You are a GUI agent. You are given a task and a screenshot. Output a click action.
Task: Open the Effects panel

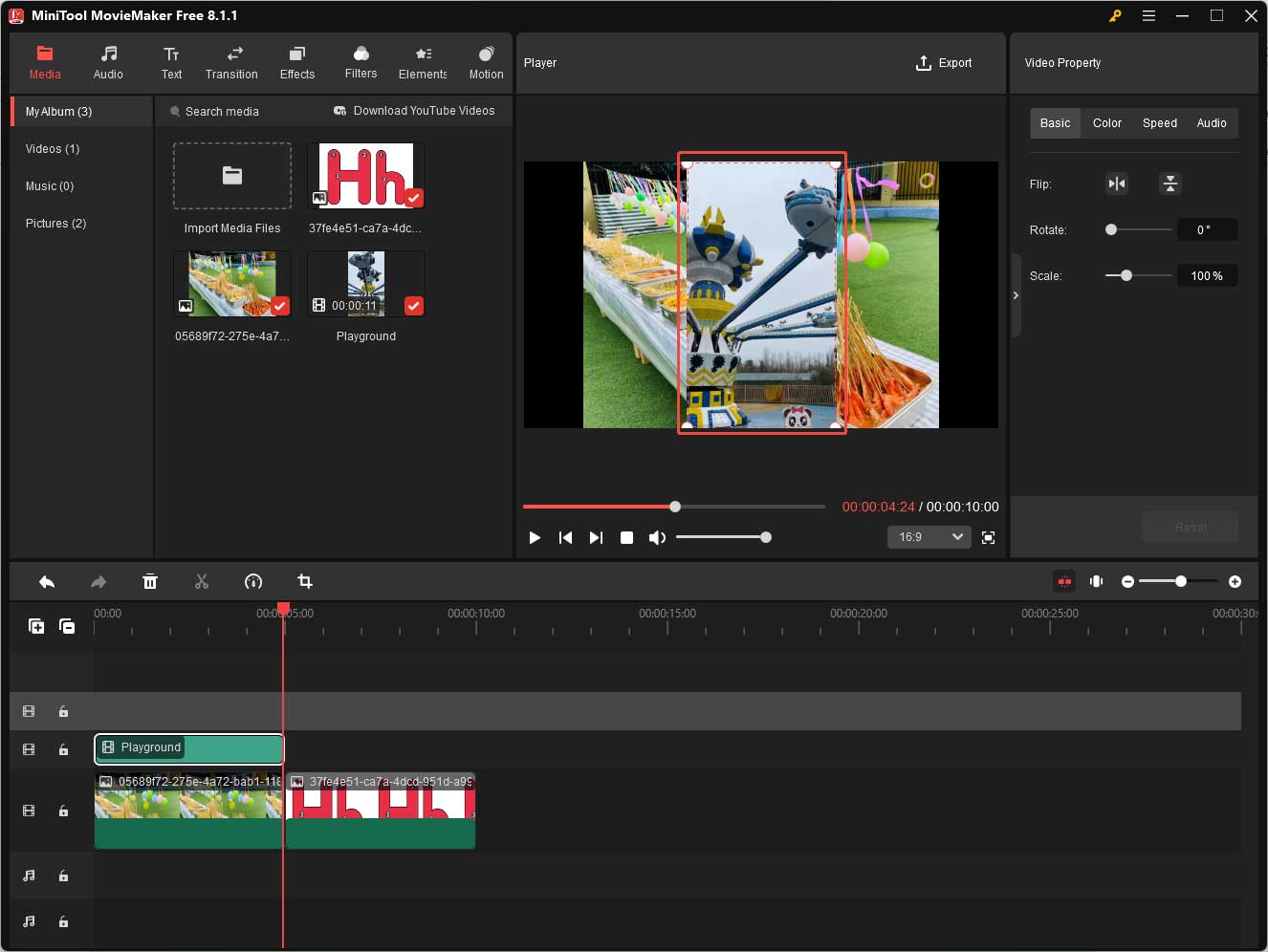coord(296,62)
